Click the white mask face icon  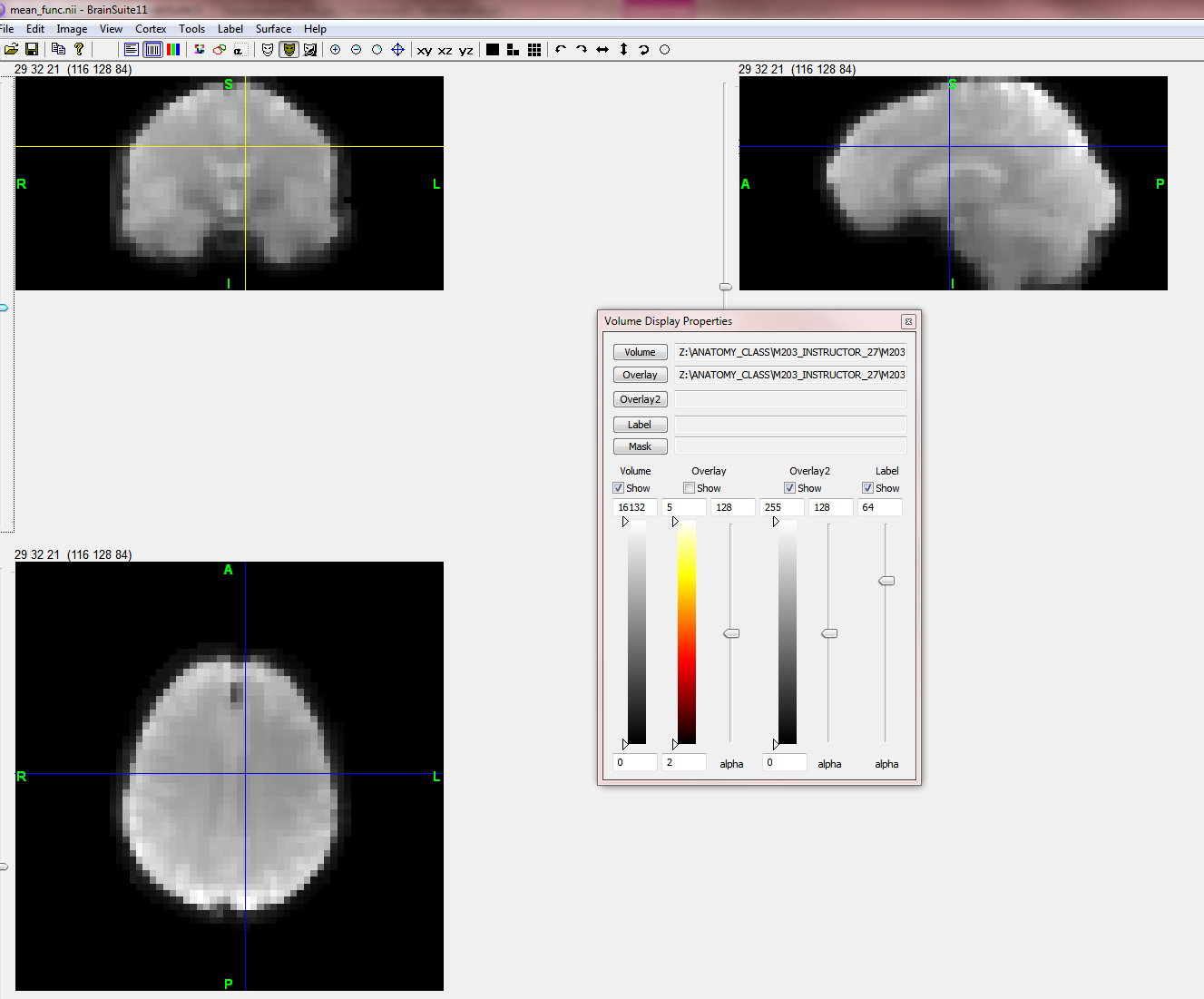click(x=268, y=49)
